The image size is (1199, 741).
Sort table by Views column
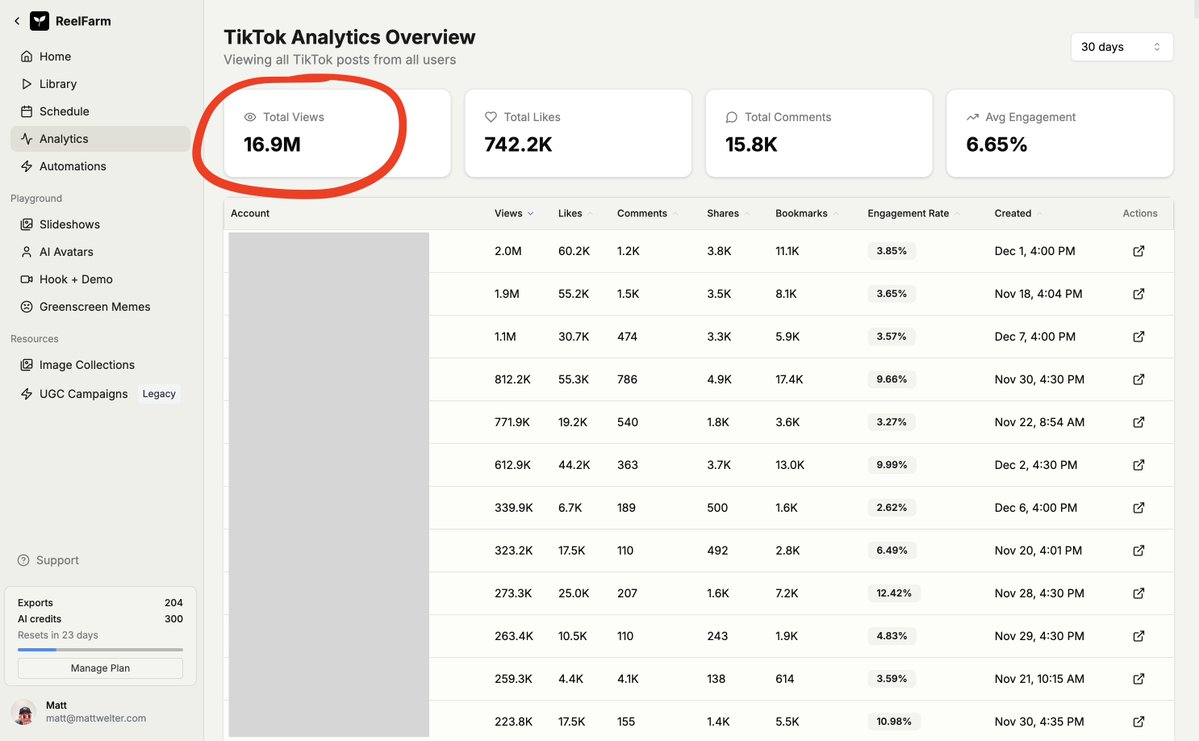click(x=513, y=213)
